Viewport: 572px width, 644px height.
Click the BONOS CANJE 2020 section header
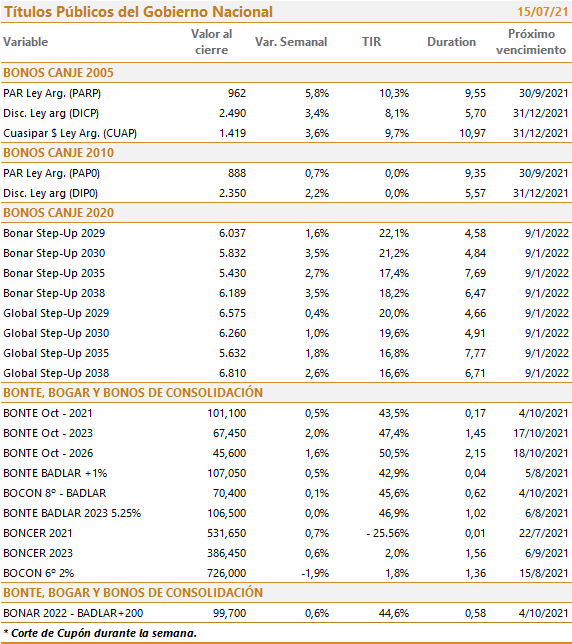coord(58,213)
